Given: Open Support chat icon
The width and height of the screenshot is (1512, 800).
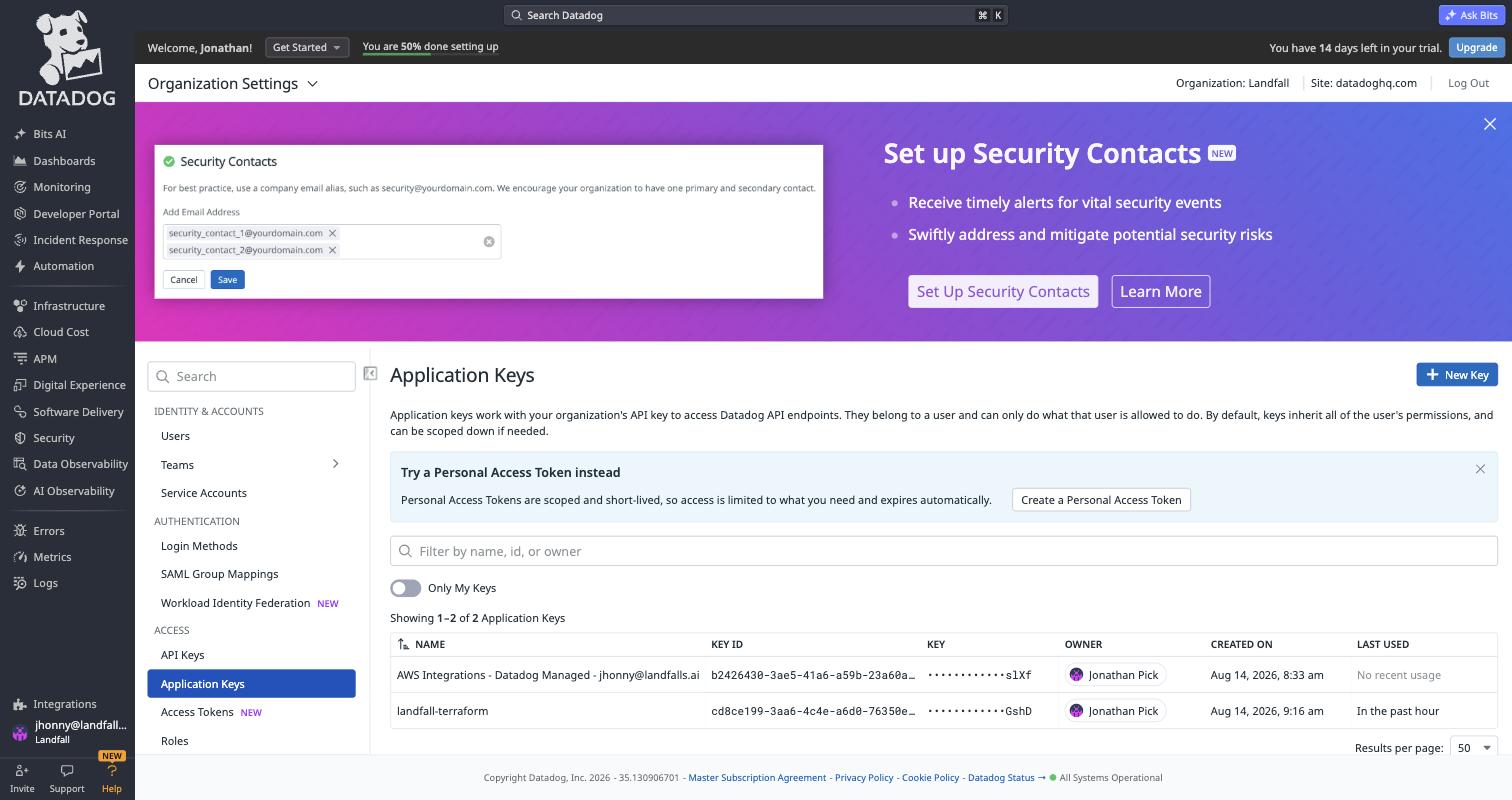Looking at the screenshot, I should tap(67, 778).
